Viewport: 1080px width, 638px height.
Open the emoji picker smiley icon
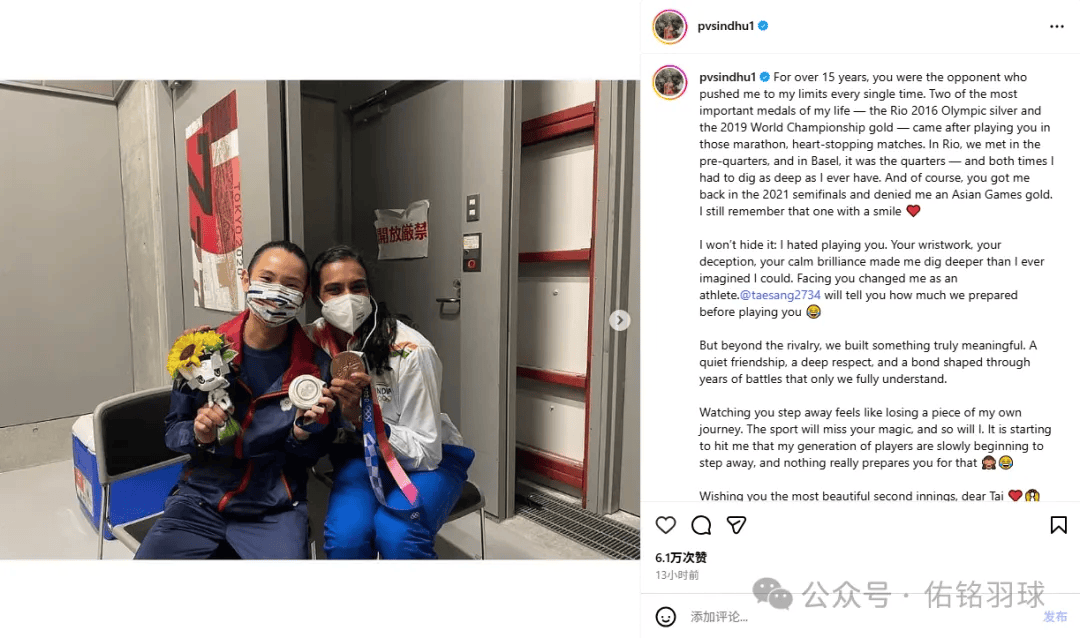[665, 617]
